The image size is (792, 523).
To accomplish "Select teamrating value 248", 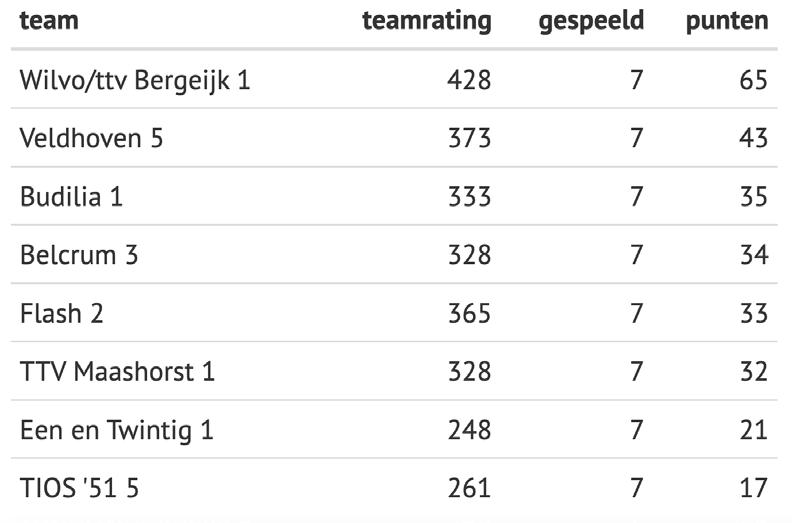I will click(469, 430).
